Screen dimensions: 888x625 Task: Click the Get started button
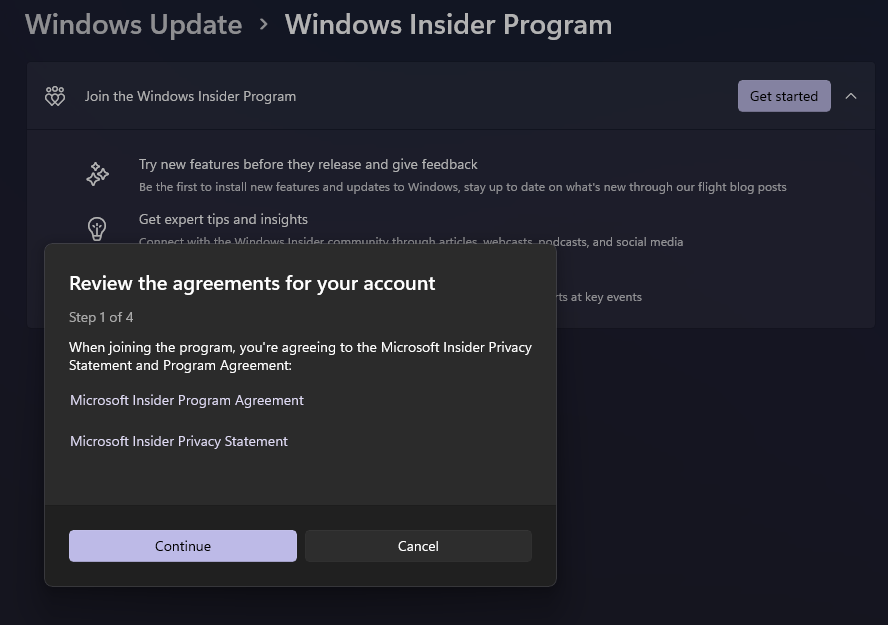tap(784, 96)
